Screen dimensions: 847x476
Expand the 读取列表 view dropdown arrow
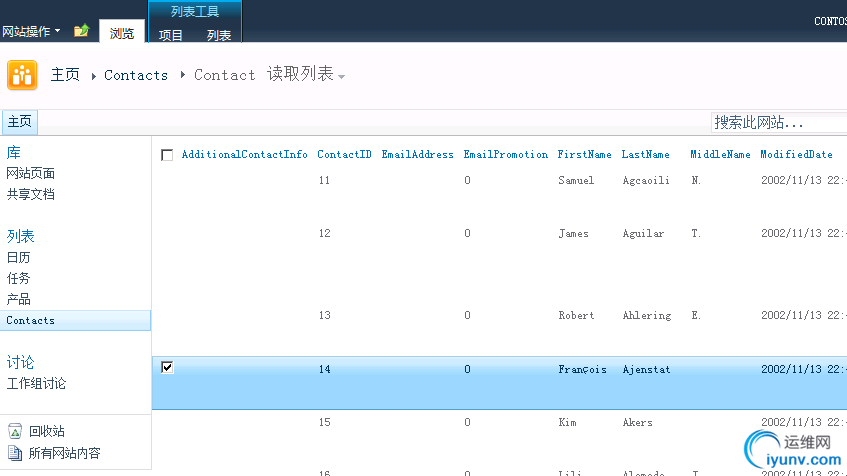[x=341, y=77]
